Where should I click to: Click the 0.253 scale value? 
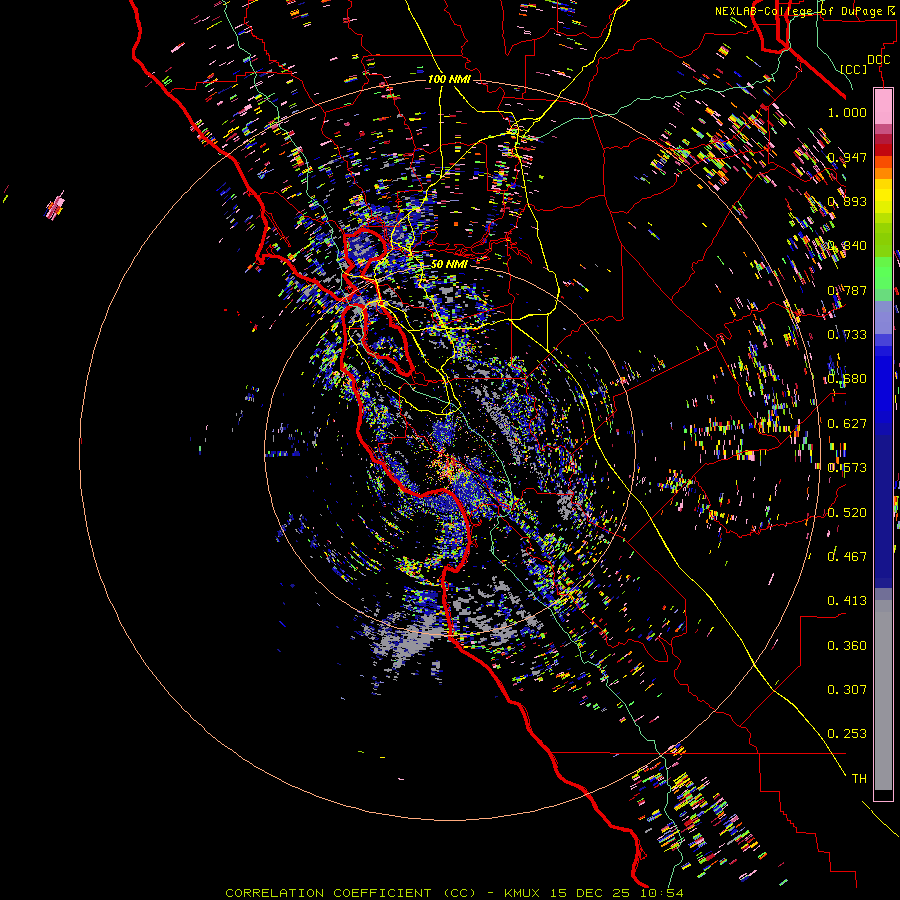847,734
